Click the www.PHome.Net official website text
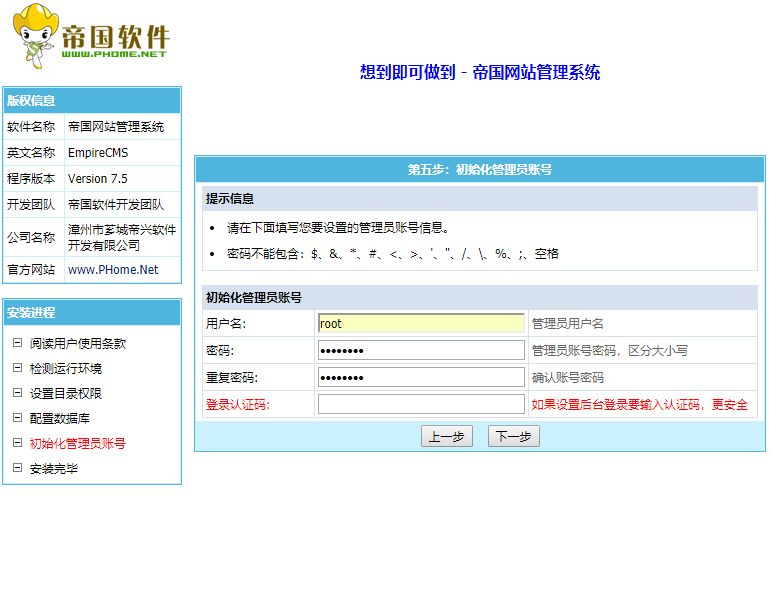Image resolution: width=772 pixels, height=592 pixels. pos(113,270)
